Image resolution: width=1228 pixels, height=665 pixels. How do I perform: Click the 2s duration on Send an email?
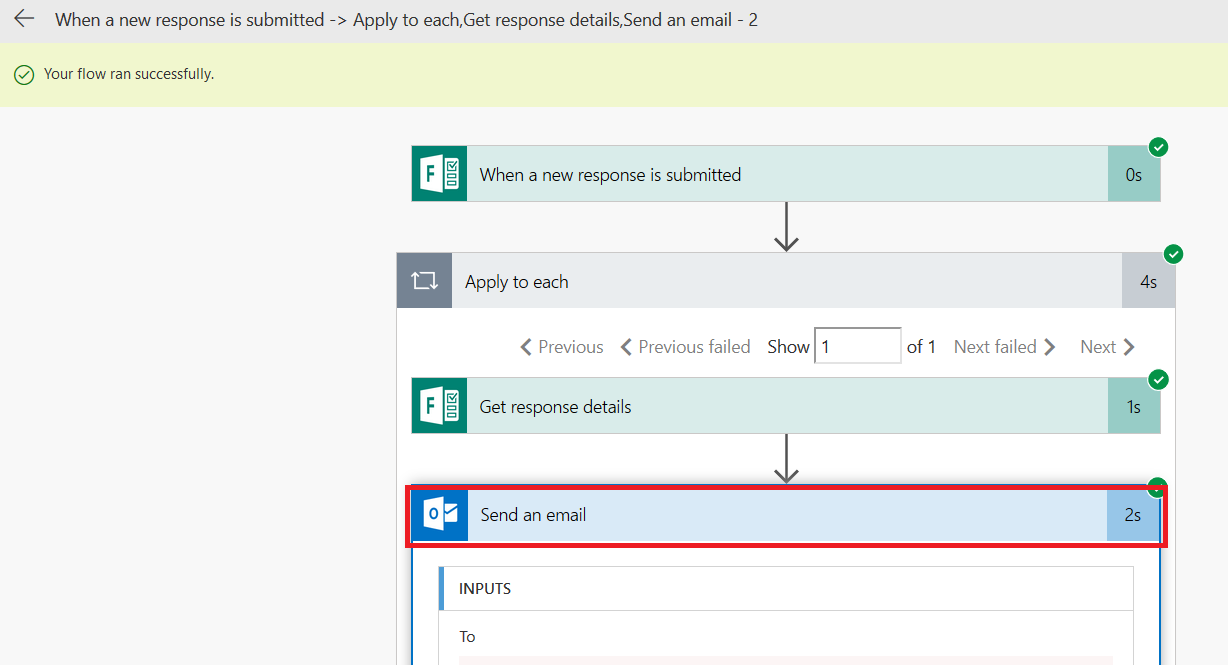coord(1132,515)
